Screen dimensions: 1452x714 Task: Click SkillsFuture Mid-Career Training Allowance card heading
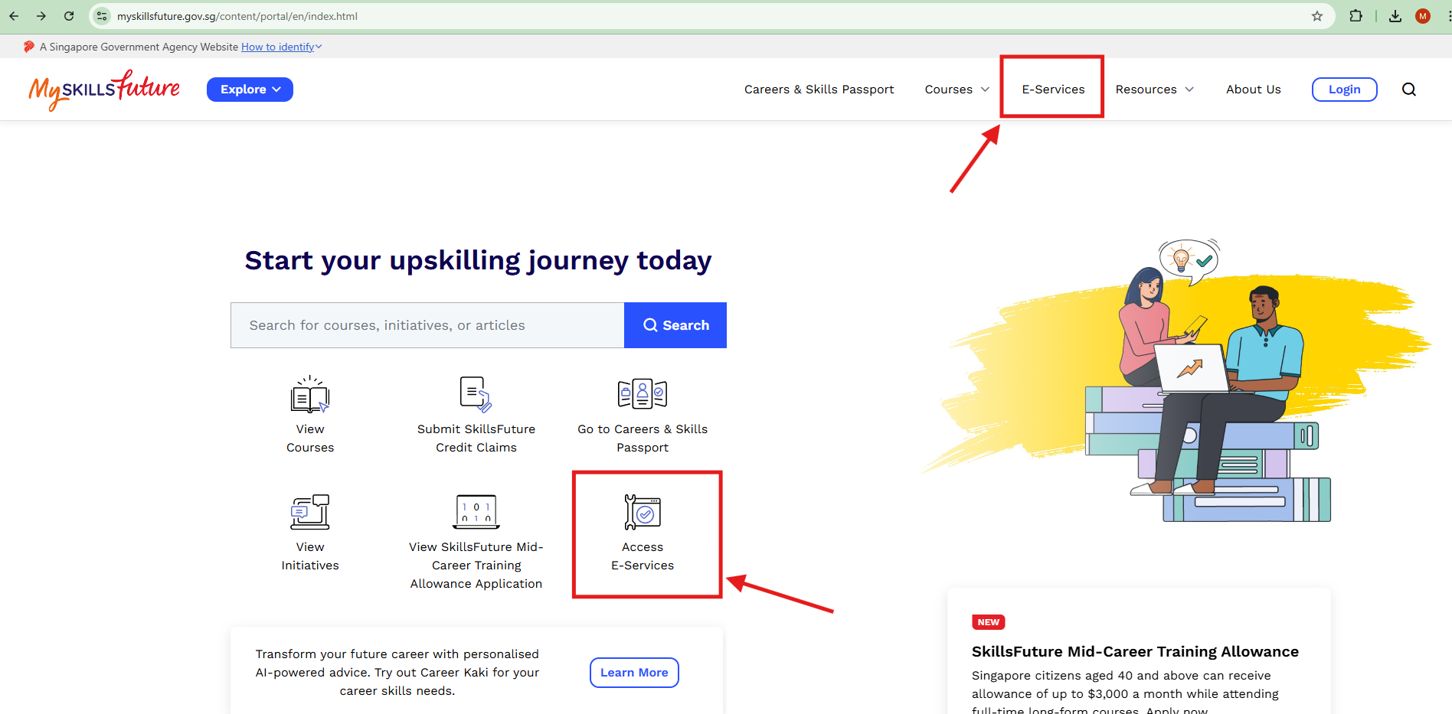coord(1135,651)
